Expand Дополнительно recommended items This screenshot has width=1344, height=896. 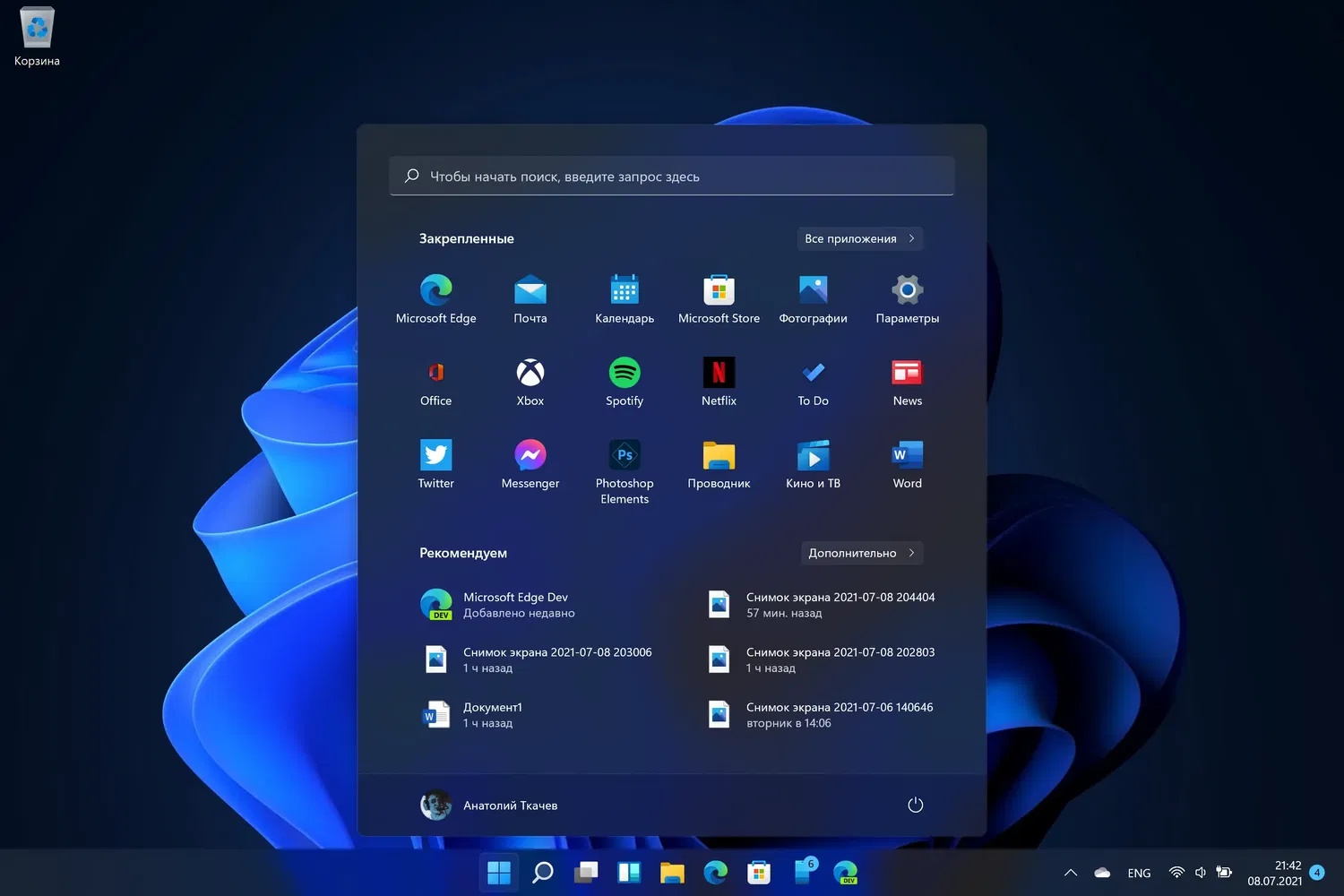[861, 553]
